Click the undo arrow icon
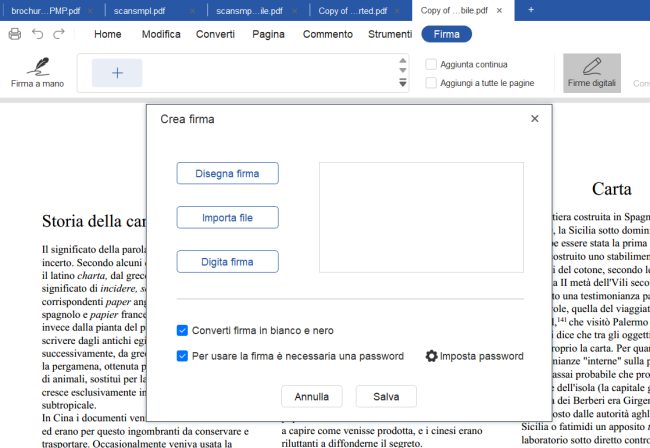The height and width of the screenshot is (448, 650). tap(37, 34)
